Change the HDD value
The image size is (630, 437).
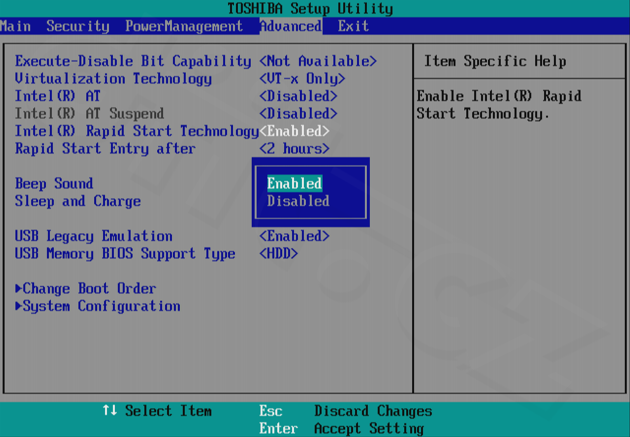click(x=278, y=254)
